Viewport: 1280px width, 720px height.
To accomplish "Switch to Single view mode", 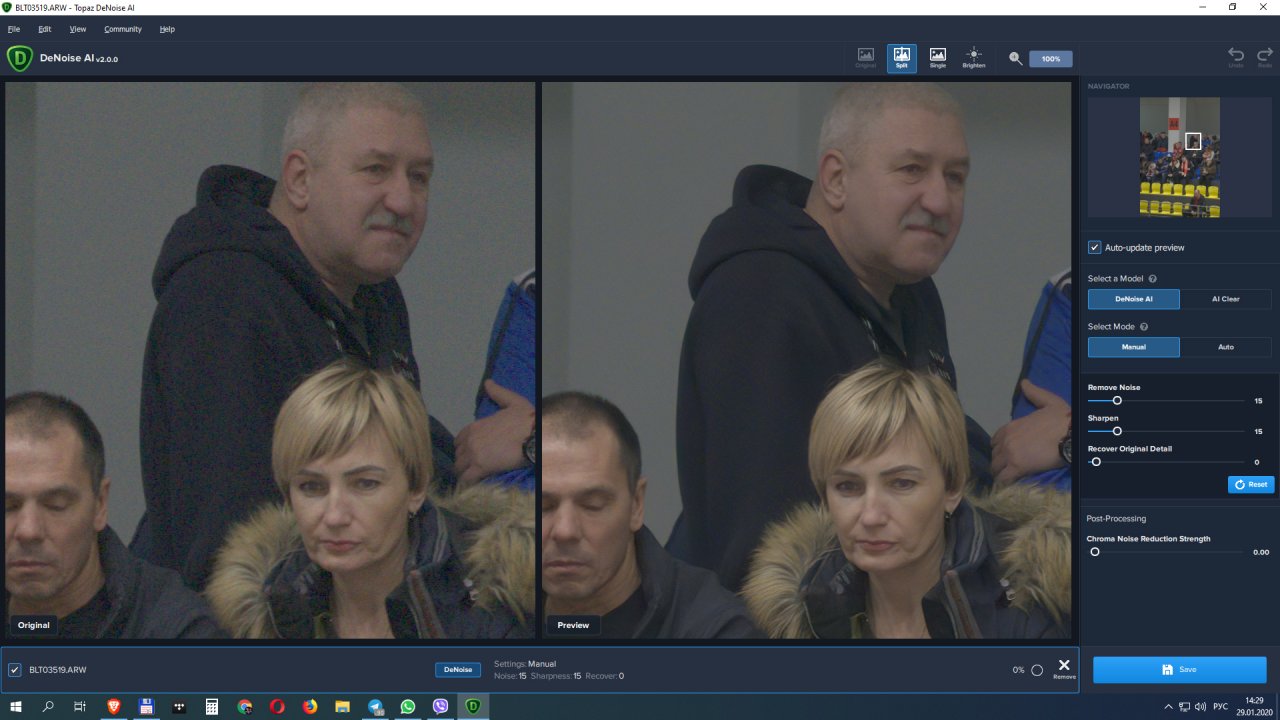I will (938, 58).
